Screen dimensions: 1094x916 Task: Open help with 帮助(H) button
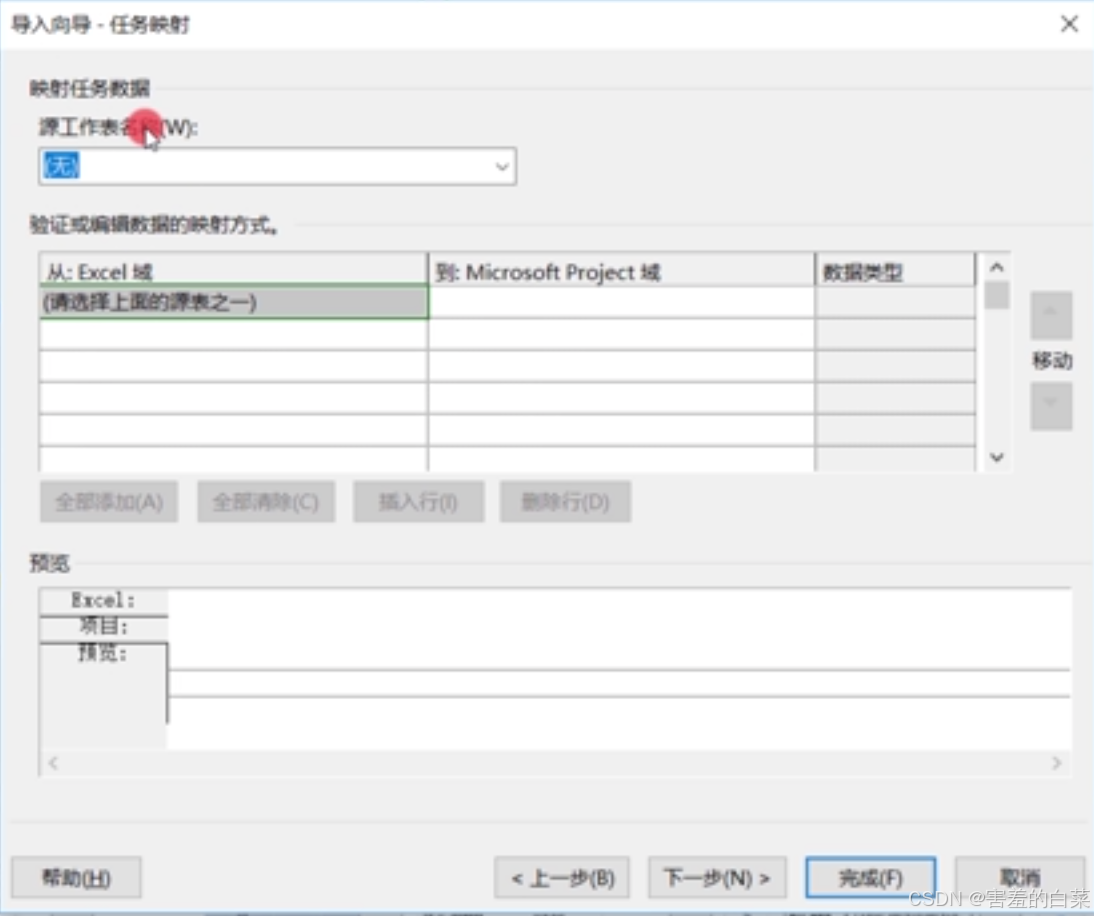pyautogui.click(x=76, y=877)
